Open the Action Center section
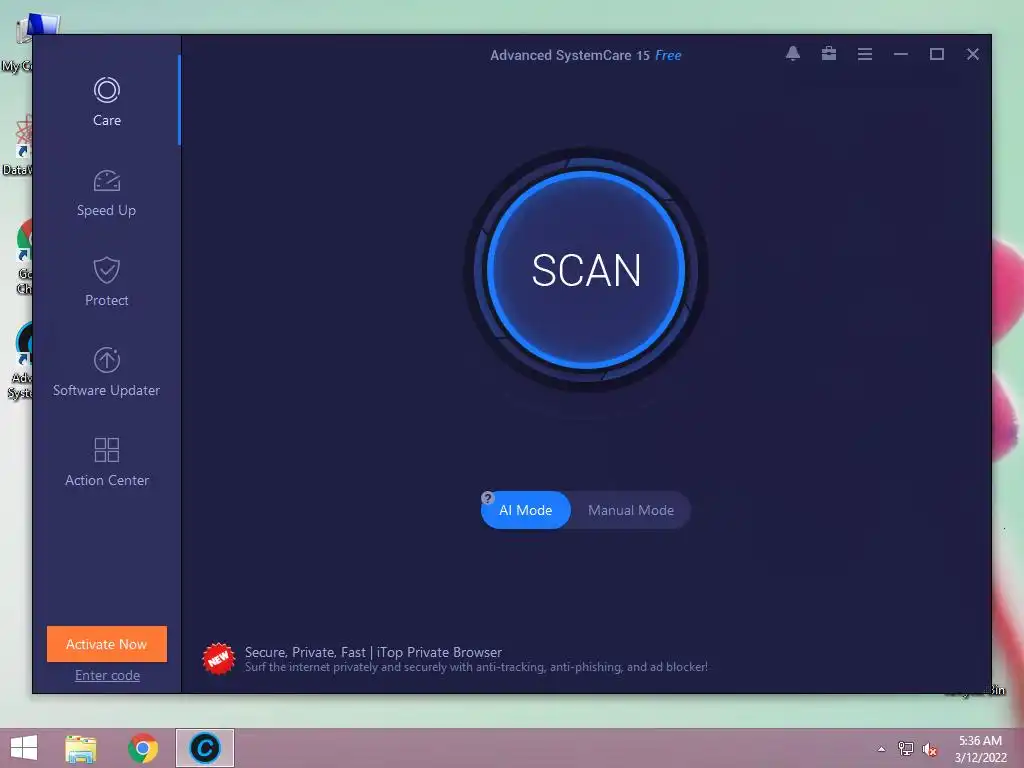The width and height of the screenshot is (1024, 768). tap(106, 462)
